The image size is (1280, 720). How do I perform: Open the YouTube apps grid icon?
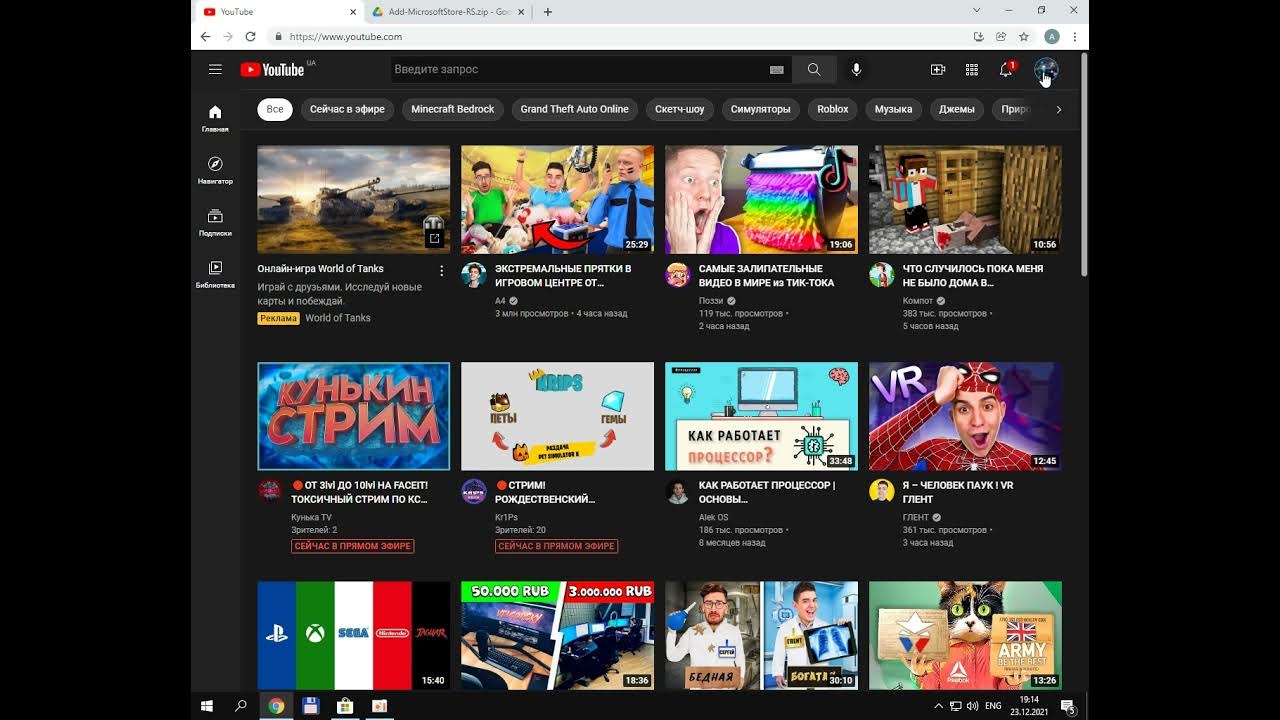(972, 69)
